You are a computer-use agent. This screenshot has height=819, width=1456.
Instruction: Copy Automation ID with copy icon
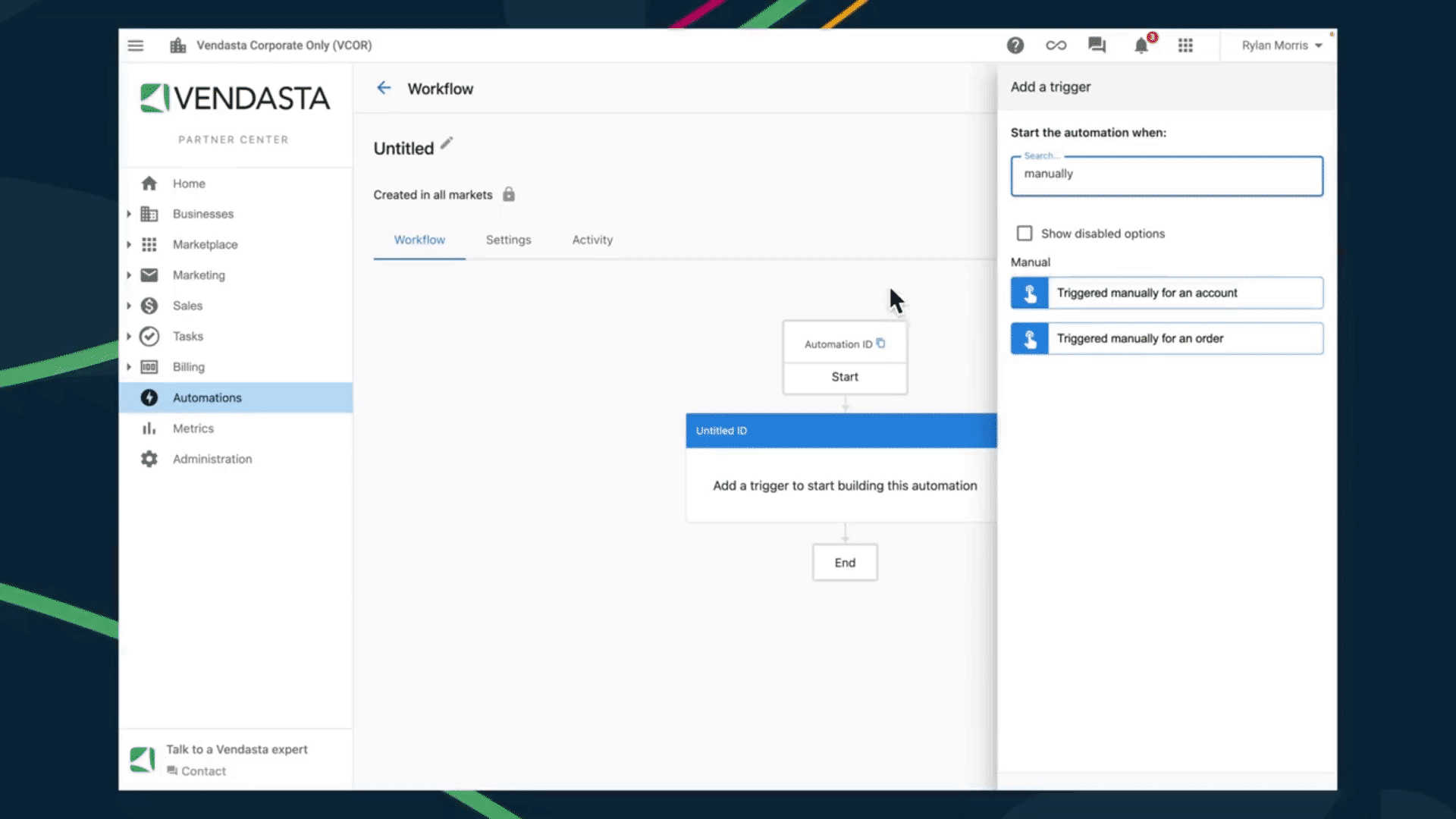(880, 344)
